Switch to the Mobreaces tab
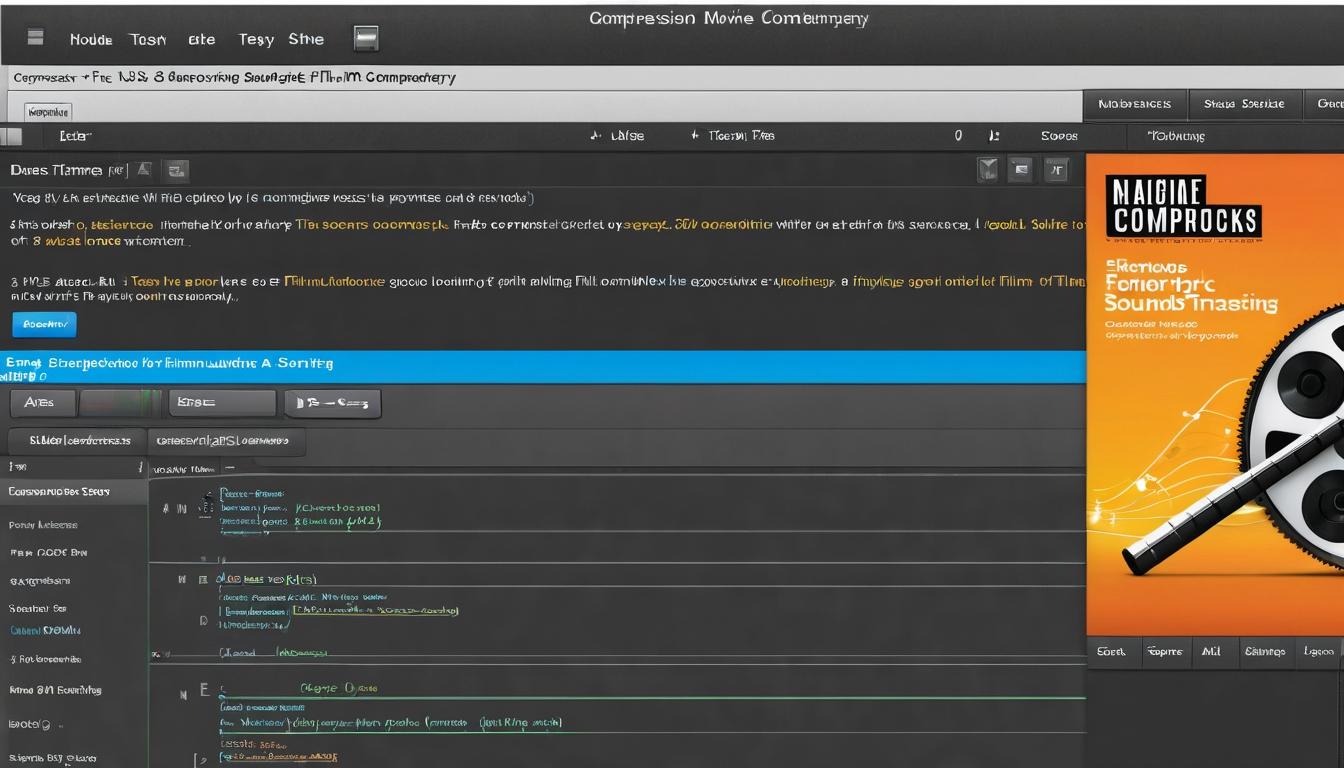Image resolution: width=1344 pixels, height=768 pixels. [x=1135, y=104]
